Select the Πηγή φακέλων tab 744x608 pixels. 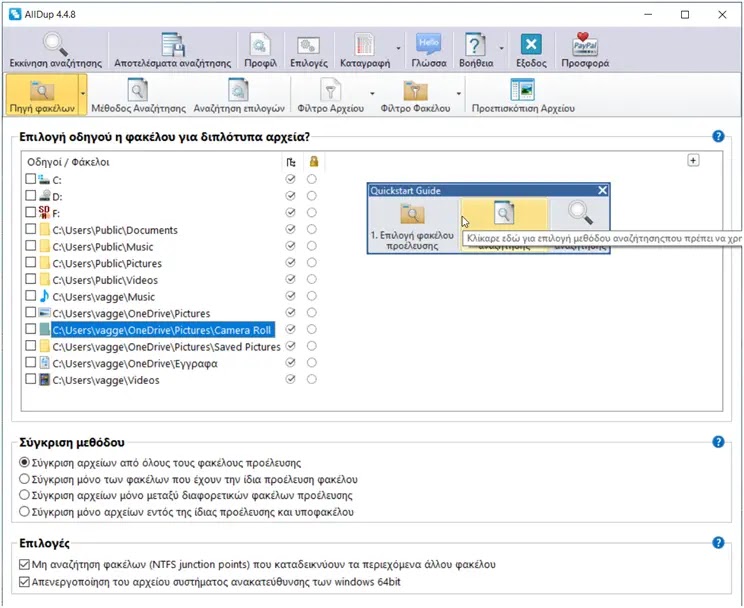coord(42,95)
